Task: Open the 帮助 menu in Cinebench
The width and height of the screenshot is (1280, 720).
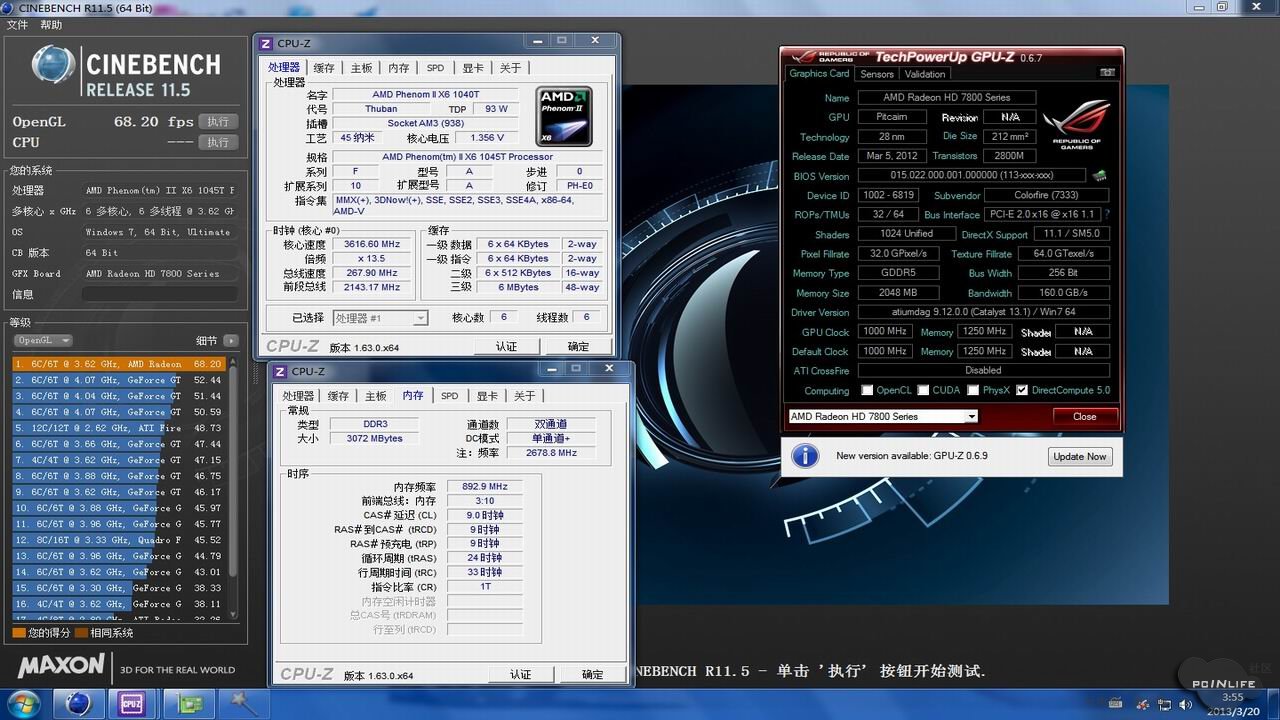Action: 51,25
